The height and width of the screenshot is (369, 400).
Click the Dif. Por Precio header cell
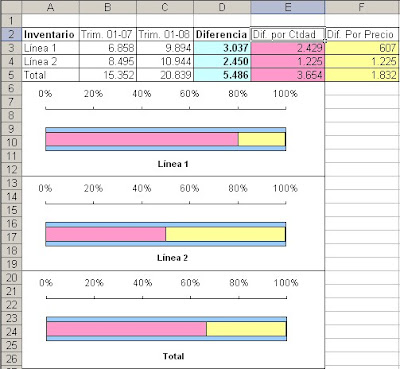[362, 34]
